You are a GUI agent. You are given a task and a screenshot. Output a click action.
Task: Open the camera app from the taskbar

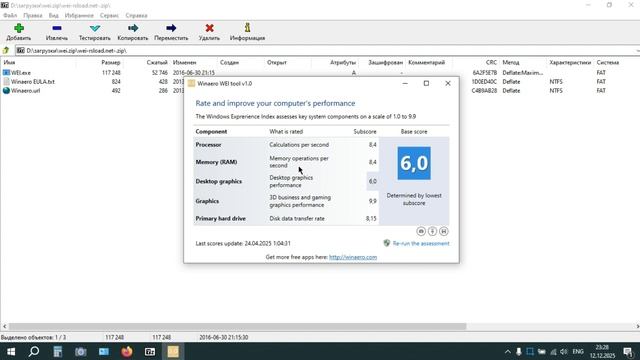(81, 351)
